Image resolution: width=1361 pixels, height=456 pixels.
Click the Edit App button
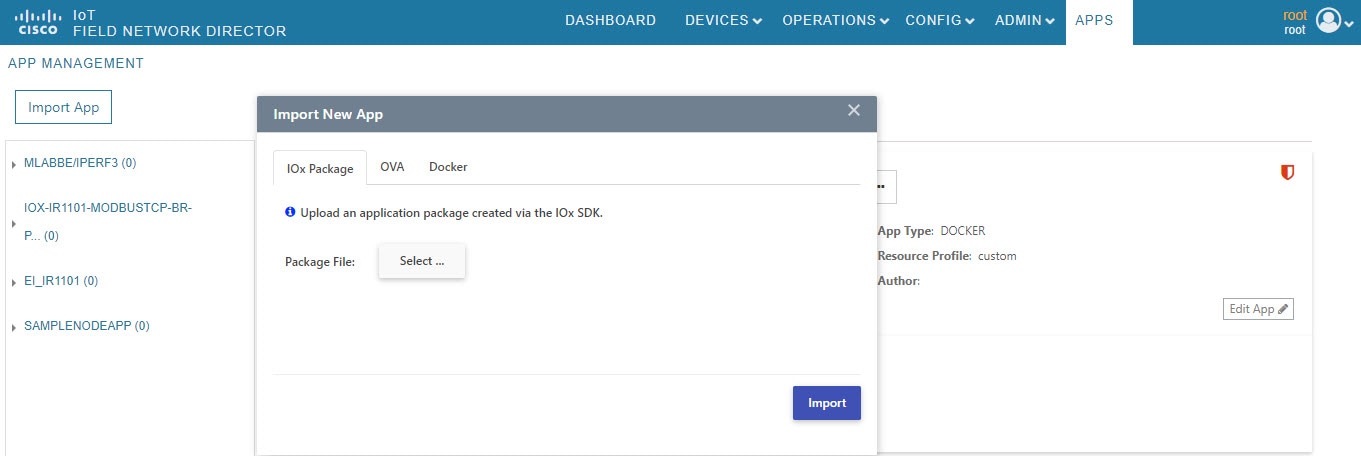(1258, 309)
